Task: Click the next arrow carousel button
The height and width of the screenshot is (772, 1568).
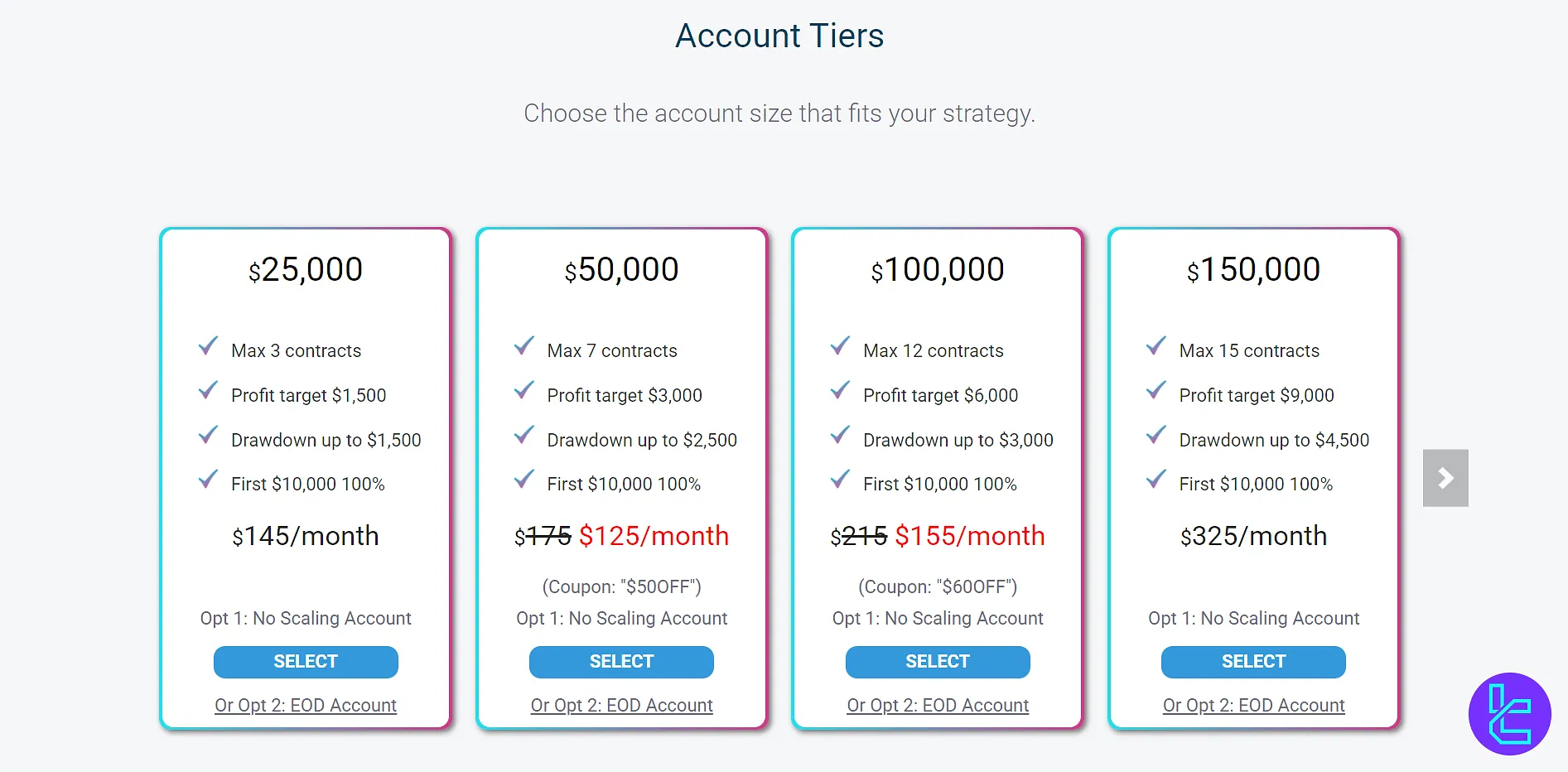Action: (1445, 478)
